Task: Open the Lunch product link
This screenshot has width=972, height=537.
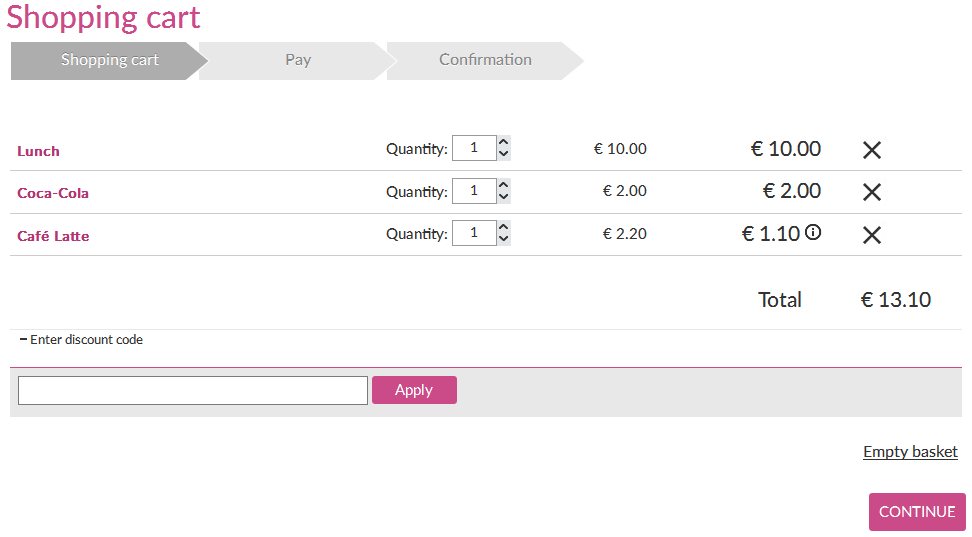Action: 38,151
